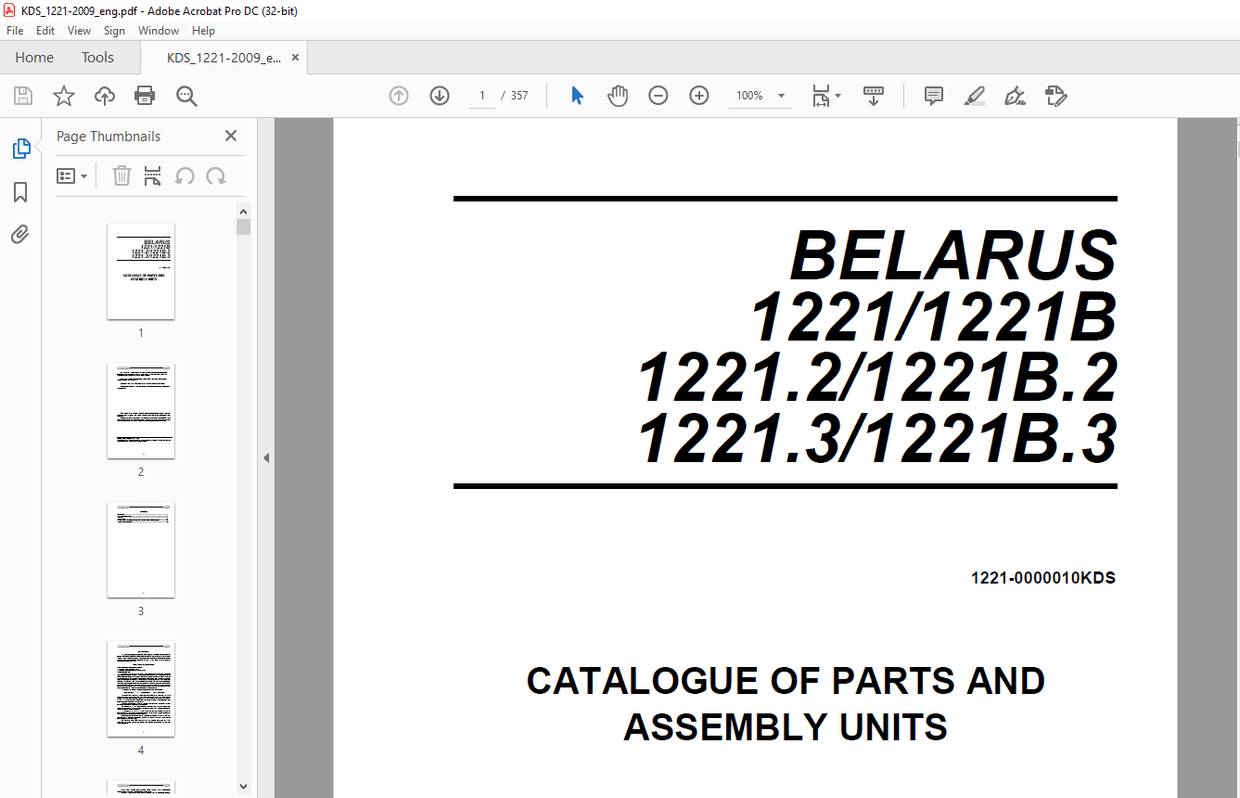Open the Fill & Sign tool
The height and width of the screenshot is (798, 1240).
click(x=1013, y=95)
